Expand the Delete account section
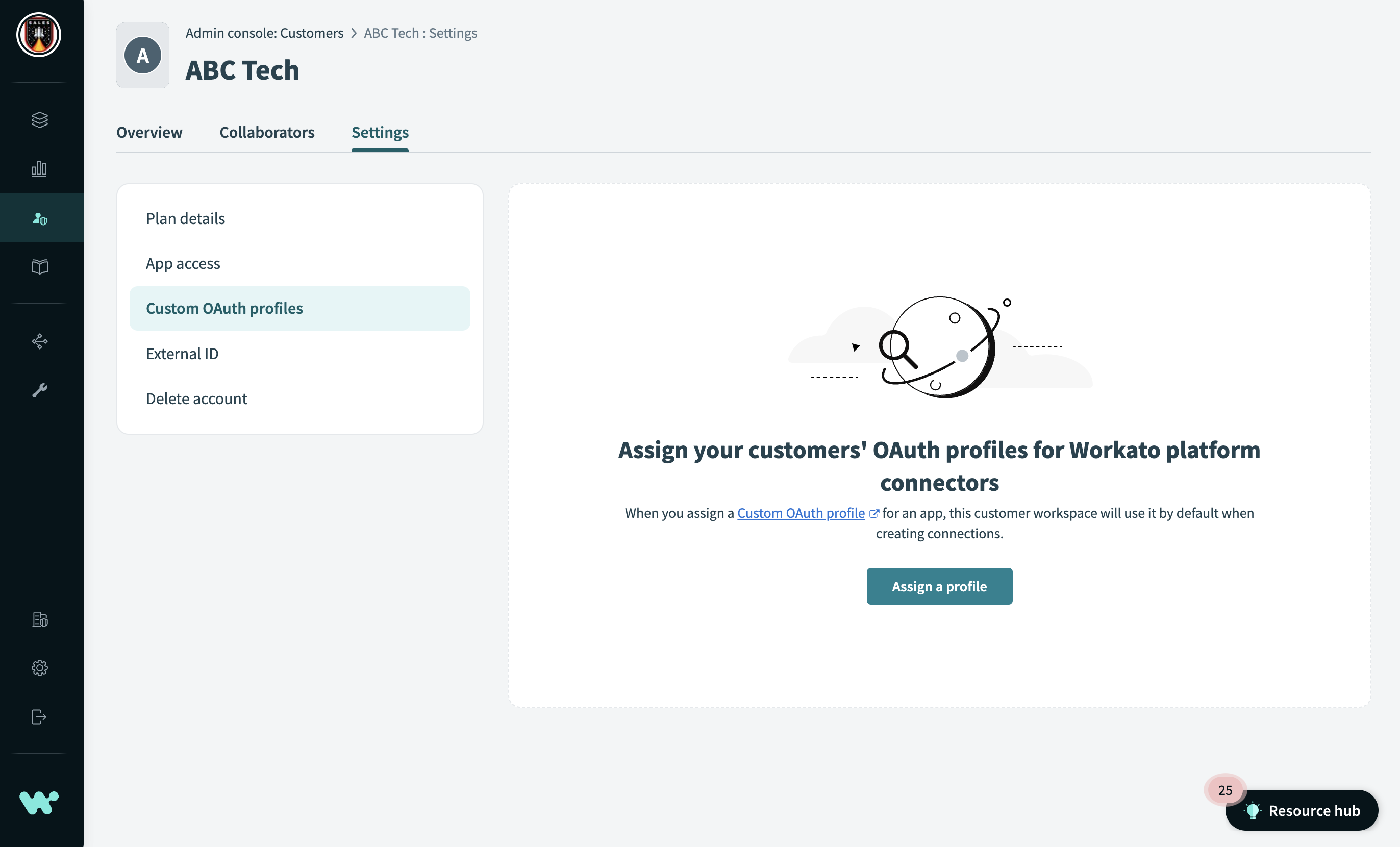The width and height of the screenshot is (1400, 847). pyautogui.click(x=196, y=398)
